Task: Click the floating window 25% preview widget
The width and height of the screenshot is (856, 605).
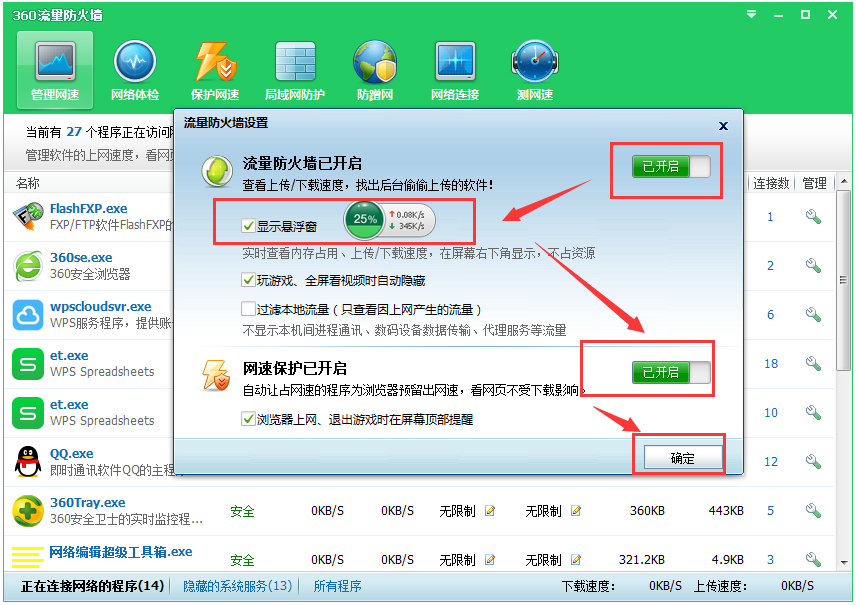Action: coord(389,220)
